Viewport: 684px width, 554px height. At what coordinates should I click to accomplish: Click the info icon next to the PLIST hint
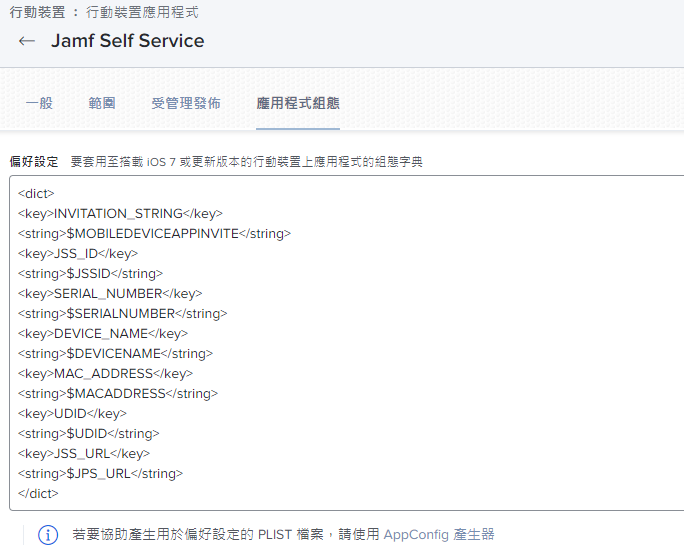pos(48,535)
